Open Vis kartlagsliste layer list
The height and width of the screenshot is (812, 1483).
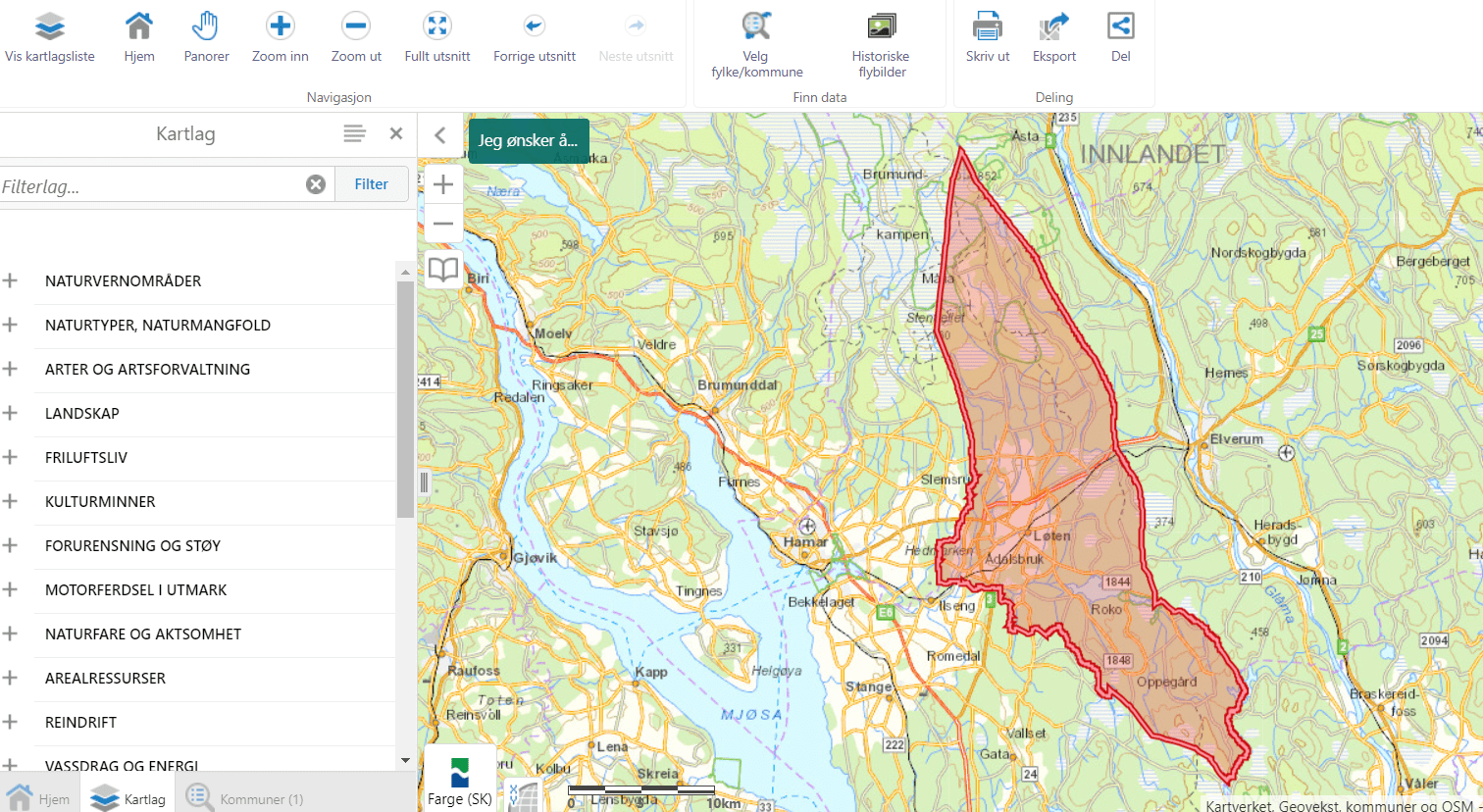pos(50,38)
